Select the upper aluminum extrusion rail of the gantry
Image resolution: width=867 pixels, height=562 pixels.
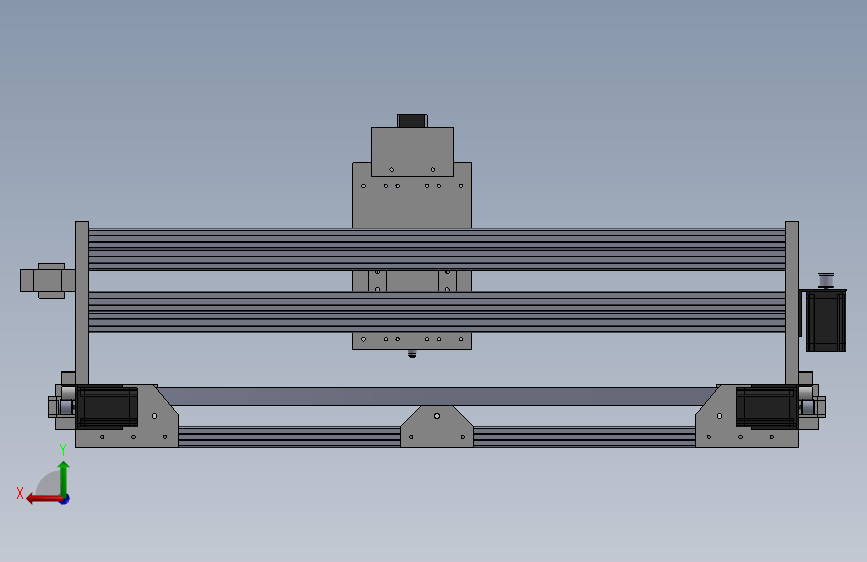(x=437, y=249)
